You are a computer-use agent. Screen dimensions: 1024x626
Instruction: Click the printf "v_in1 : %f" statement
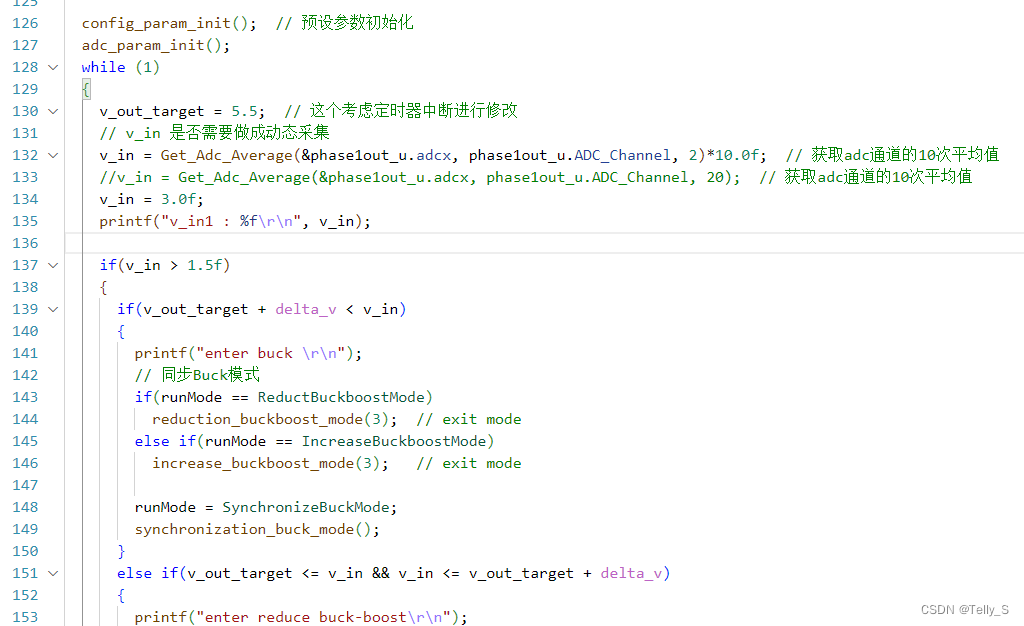coord(235,221)
